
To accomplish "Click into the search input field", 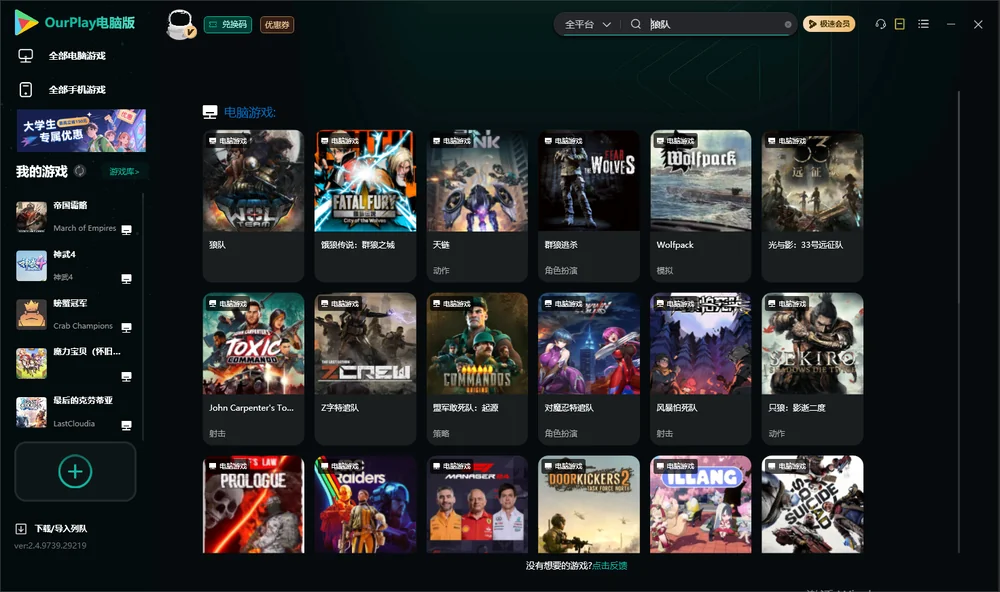I will 716,24.
